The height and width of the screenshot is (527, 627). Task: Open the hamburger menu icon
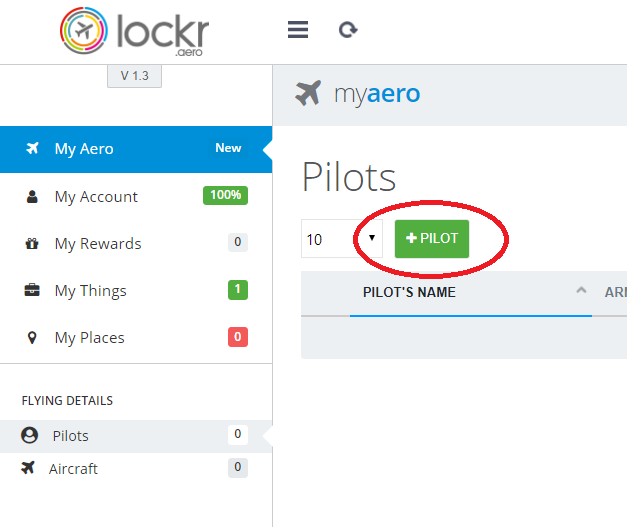point(298,29)
